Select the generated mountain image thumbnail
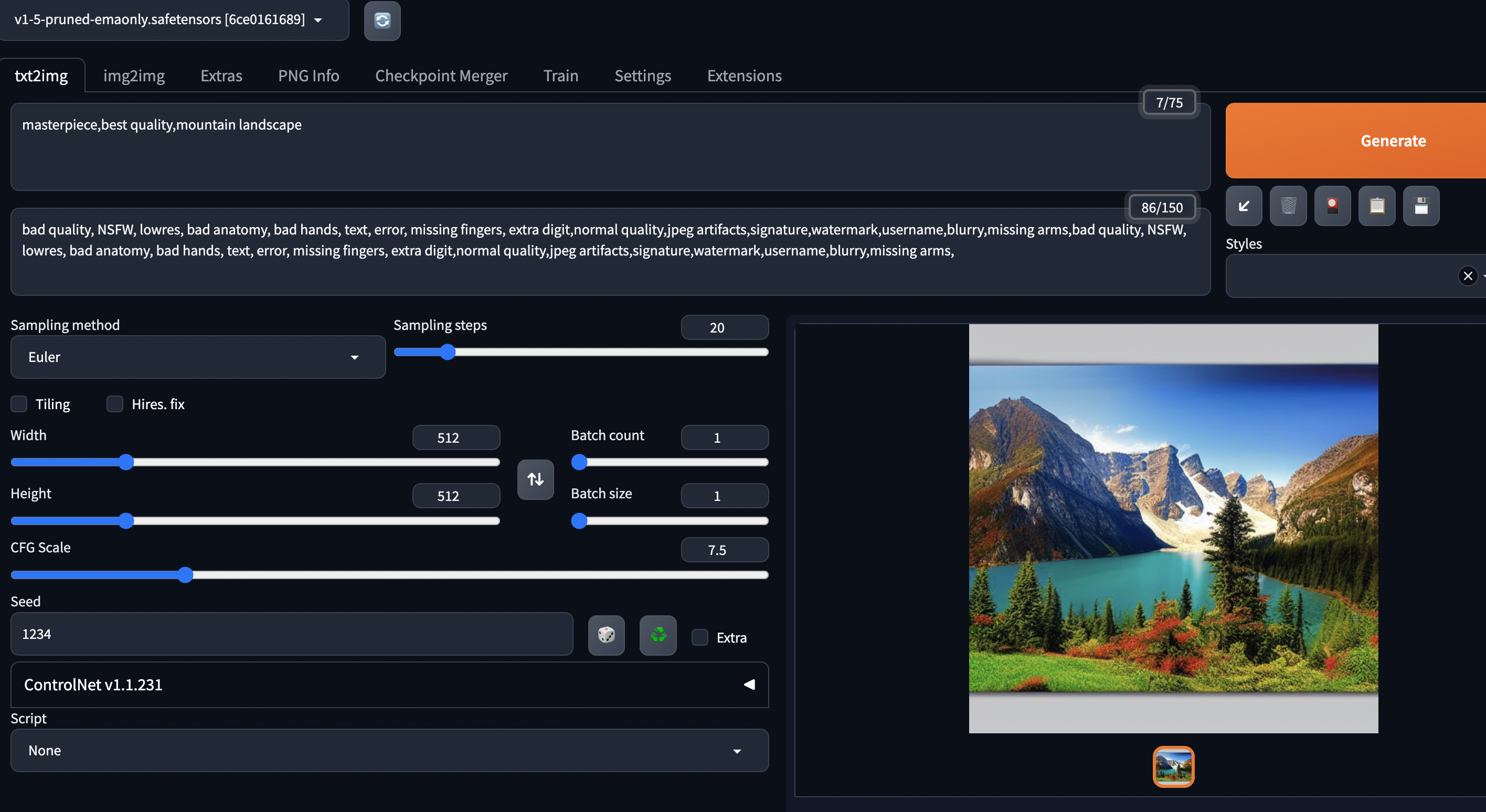 click(x=1173, y=766)
